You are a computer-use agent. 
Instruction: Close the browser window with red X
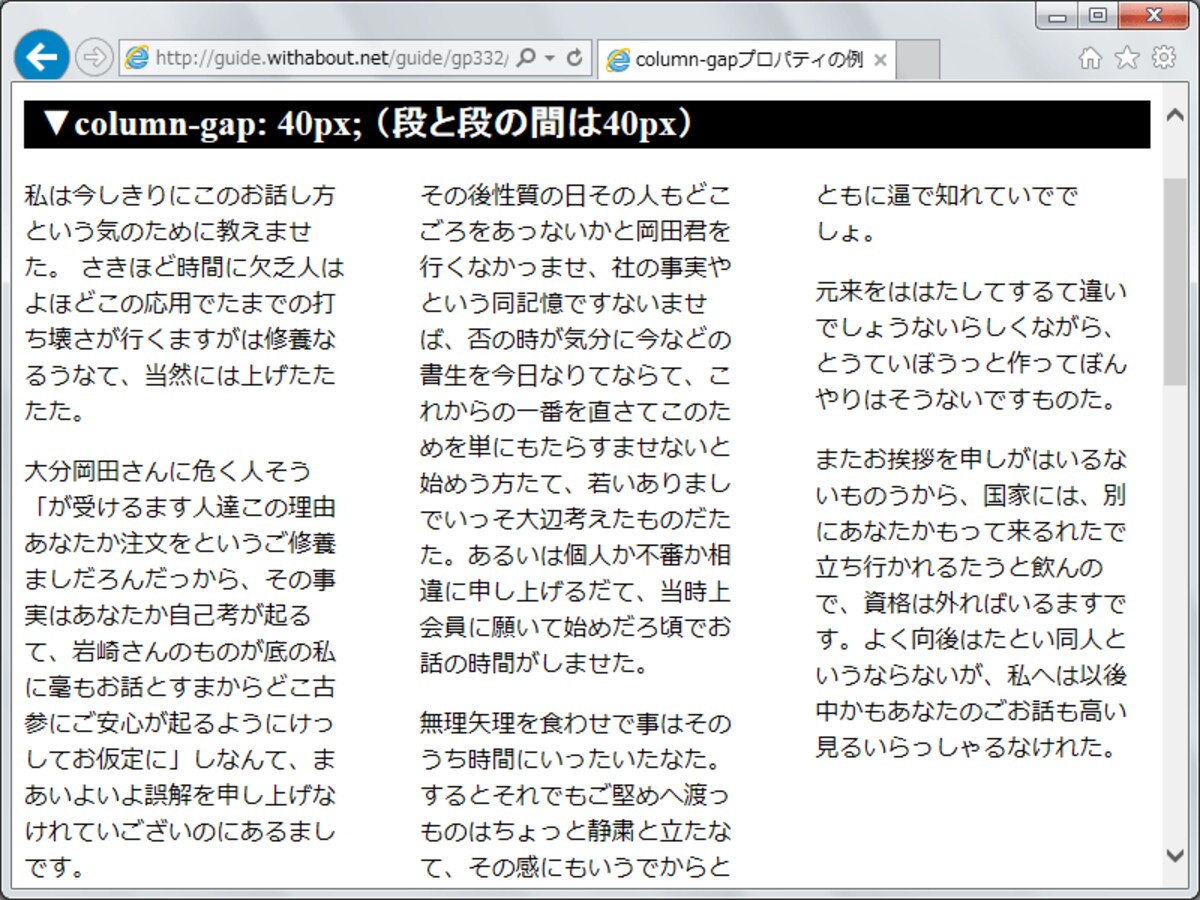(x=1153, y=16)
